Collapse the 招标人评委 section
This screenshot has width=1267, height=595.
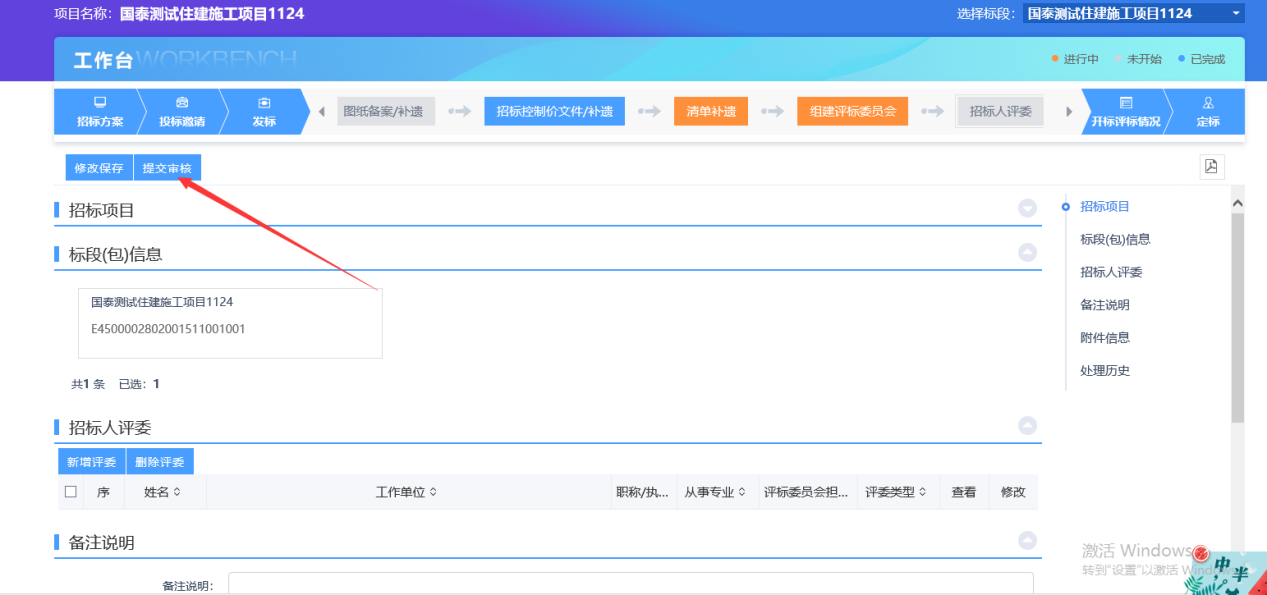[1027, 425]
